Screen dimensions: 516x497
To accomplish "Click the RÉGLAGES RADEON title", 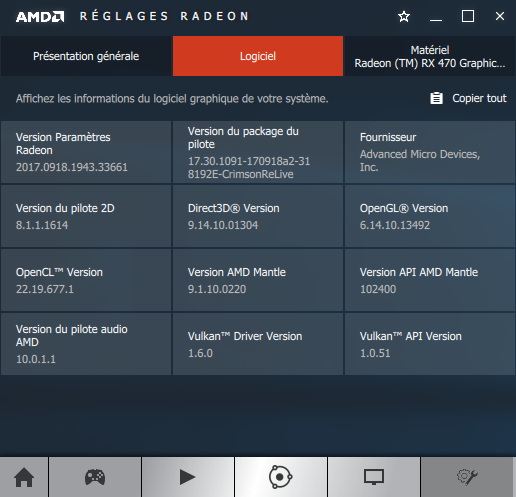I will pos(164,16).
